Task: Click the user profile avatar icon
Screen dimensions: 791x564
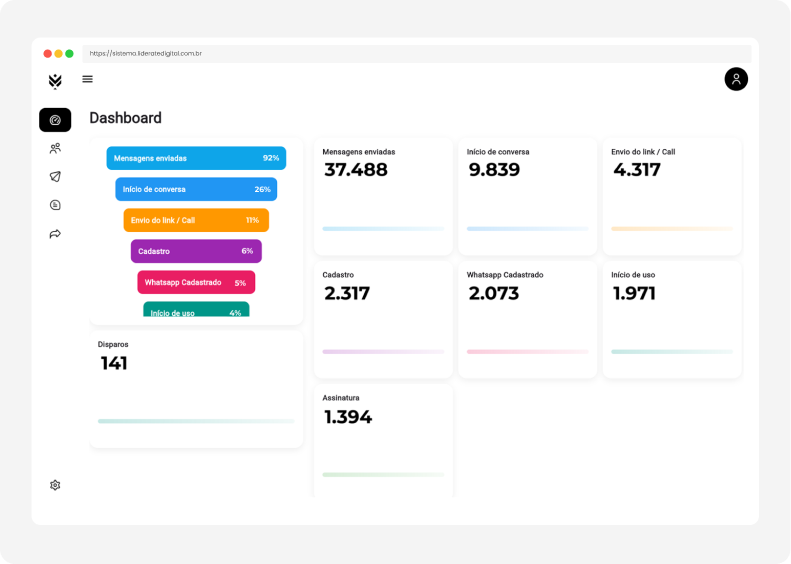Action: [736, 79]
